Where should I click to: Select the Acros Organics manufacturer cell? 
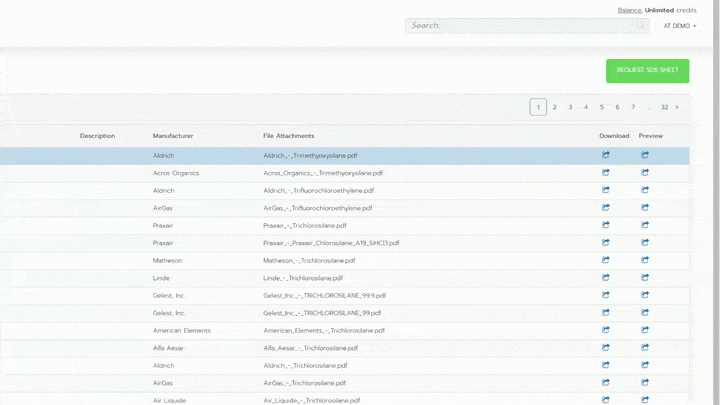(x=176, y=173)
